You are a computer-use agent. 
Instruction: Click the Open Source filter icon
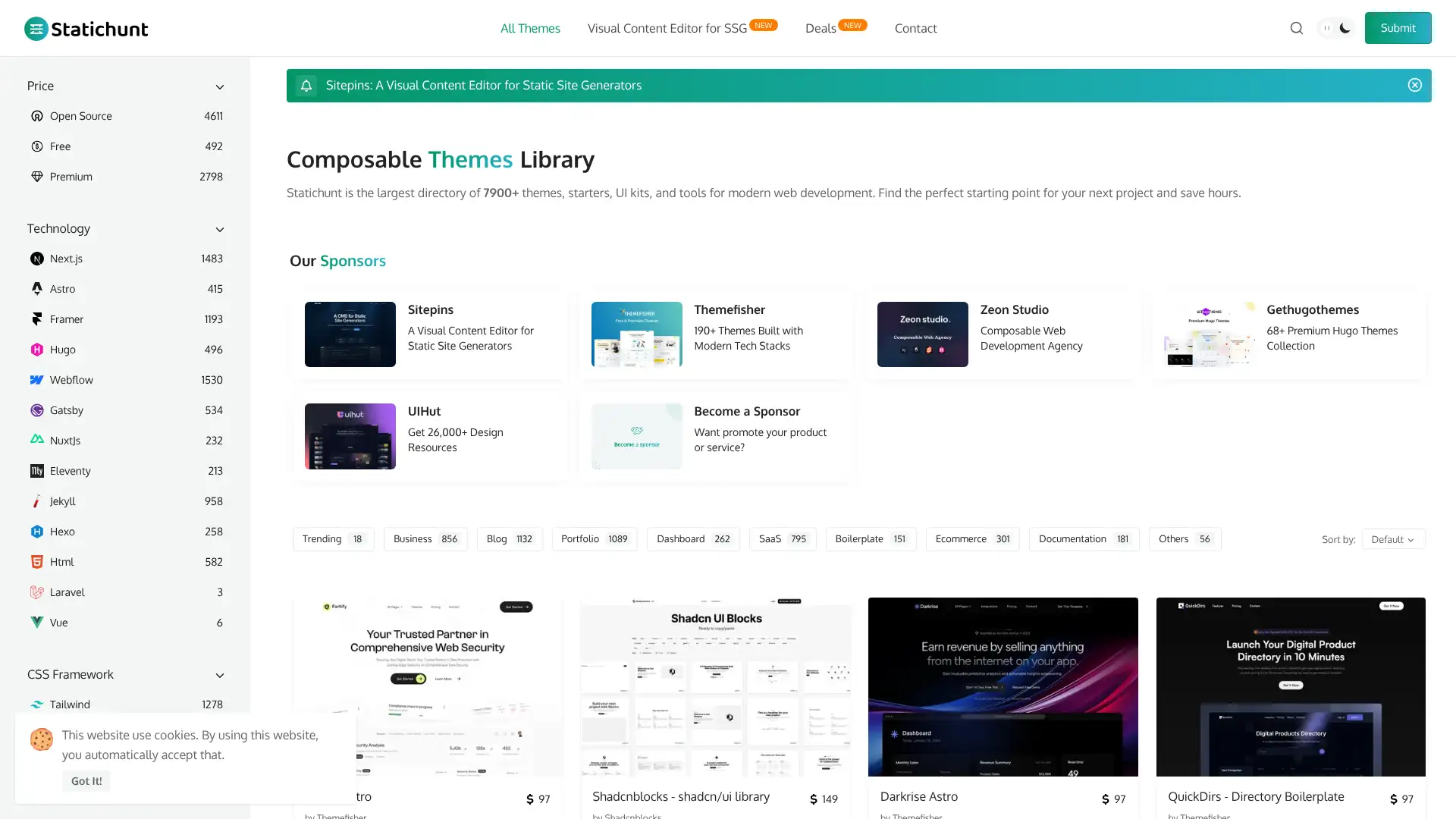click(x=36, y=116)
